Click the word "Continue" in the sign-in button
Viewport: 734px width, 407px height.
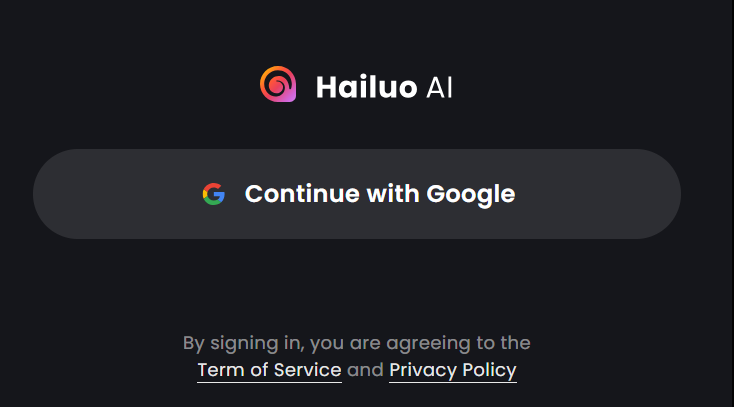(x=302, y=193)
